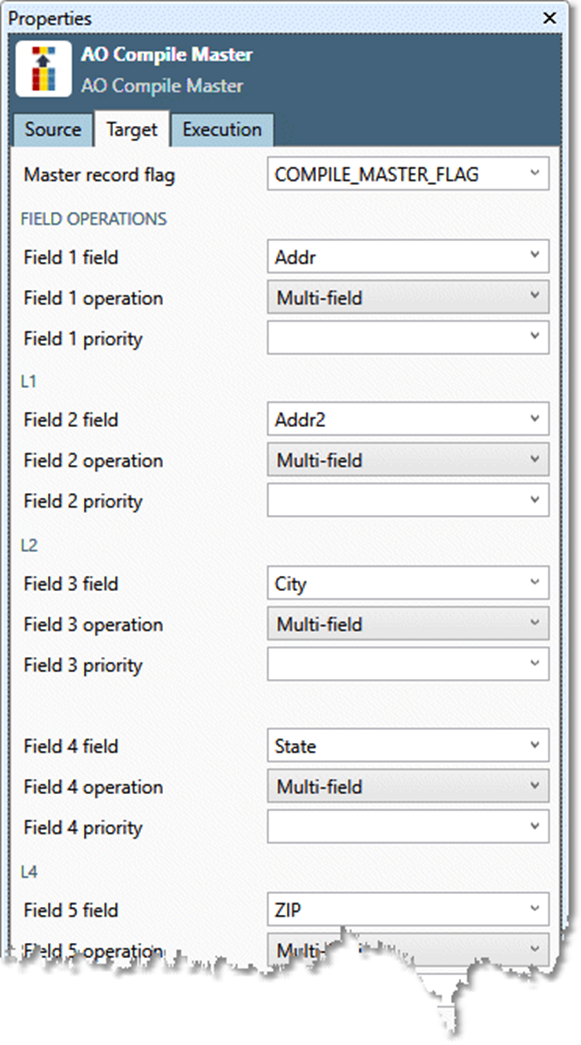Open the Field 3 operation dropdown
This screenshot has width=581, height=1045.
408,624
